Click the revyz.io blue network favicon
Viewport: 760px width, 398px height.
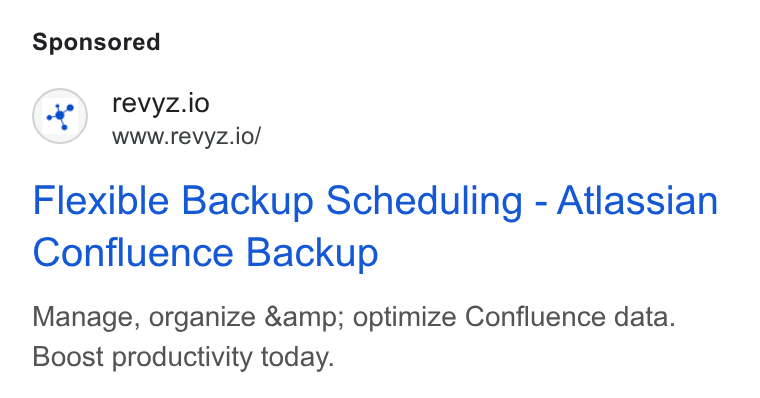click(60, 116)
